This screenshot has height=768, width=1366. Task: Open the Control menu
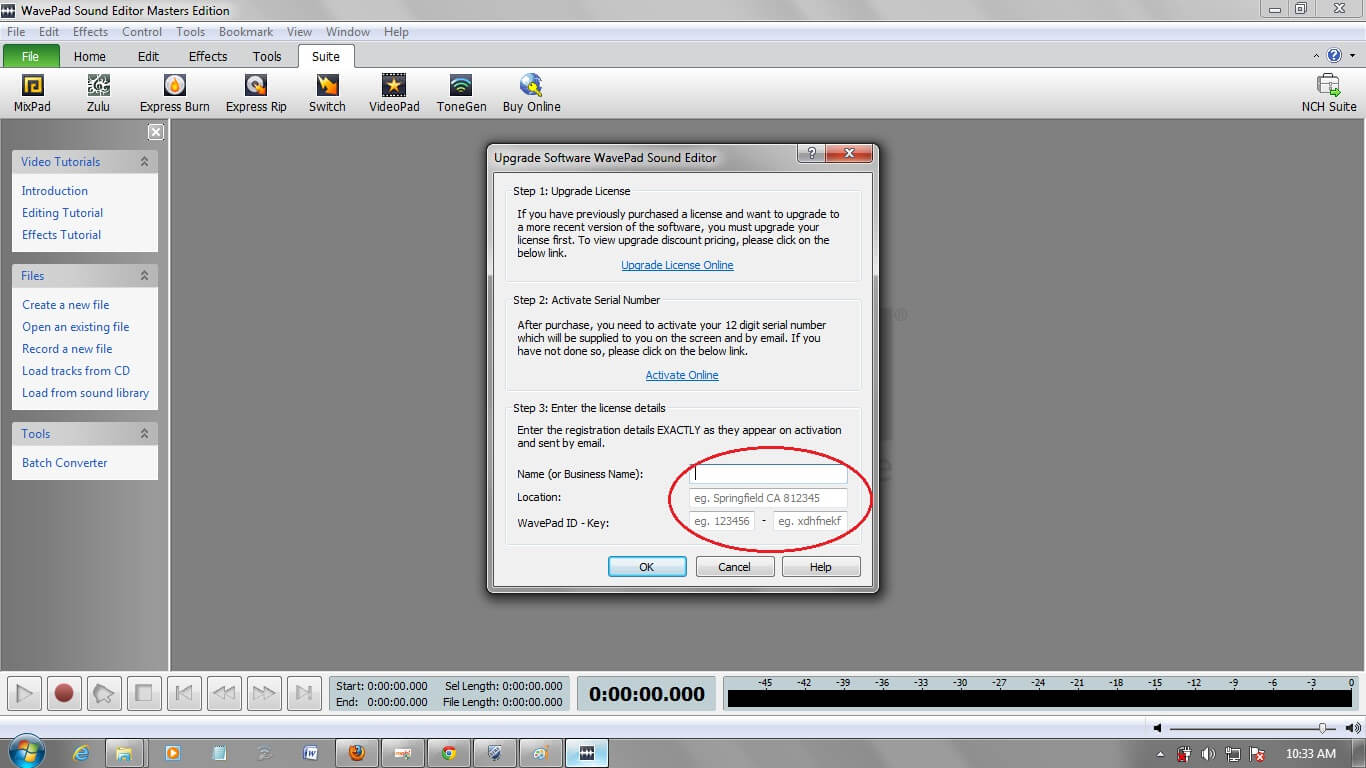tap(142, 32)
